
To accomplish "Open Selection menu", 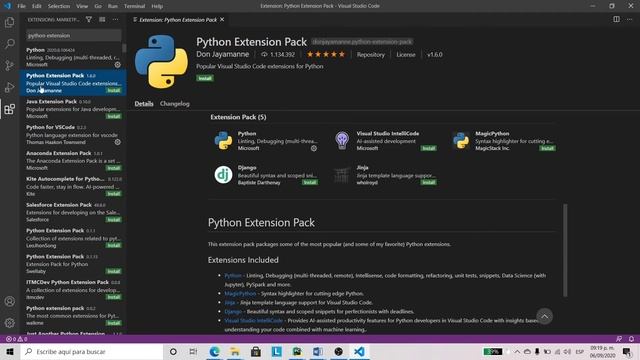I will point(59,6).
